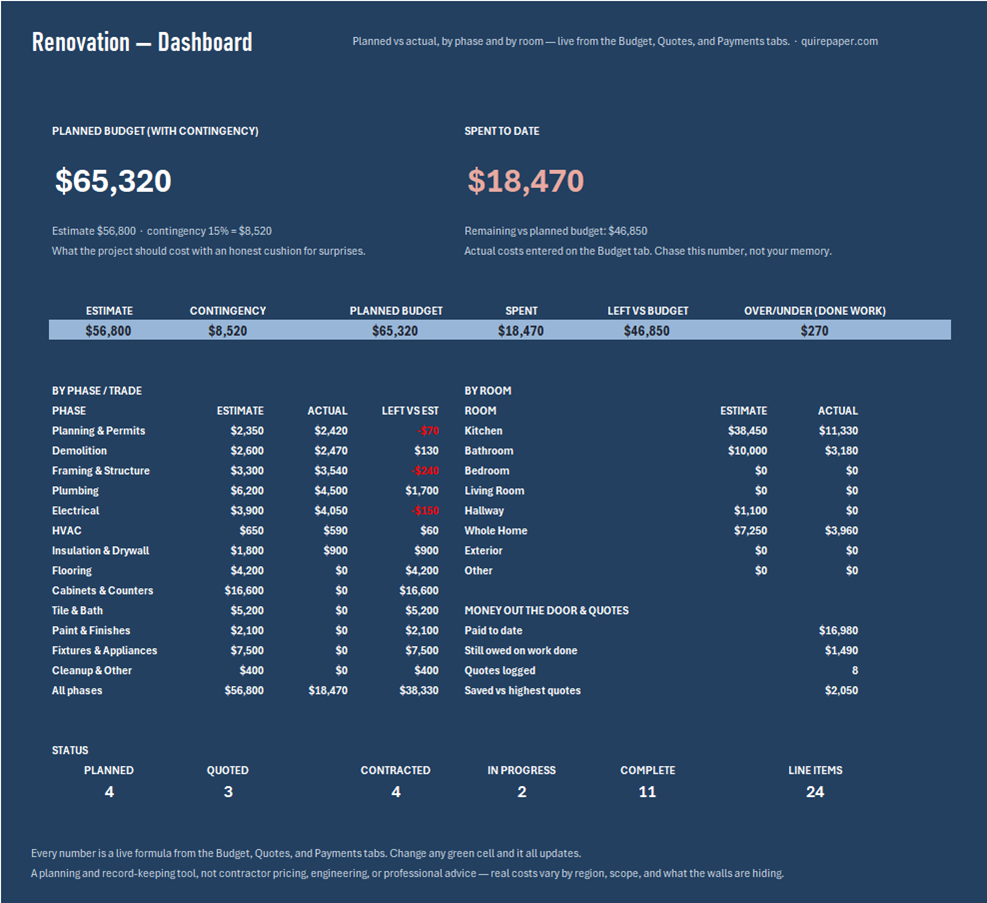Select the All phases total row label
The image size is (987, 903).
[77, 691]
